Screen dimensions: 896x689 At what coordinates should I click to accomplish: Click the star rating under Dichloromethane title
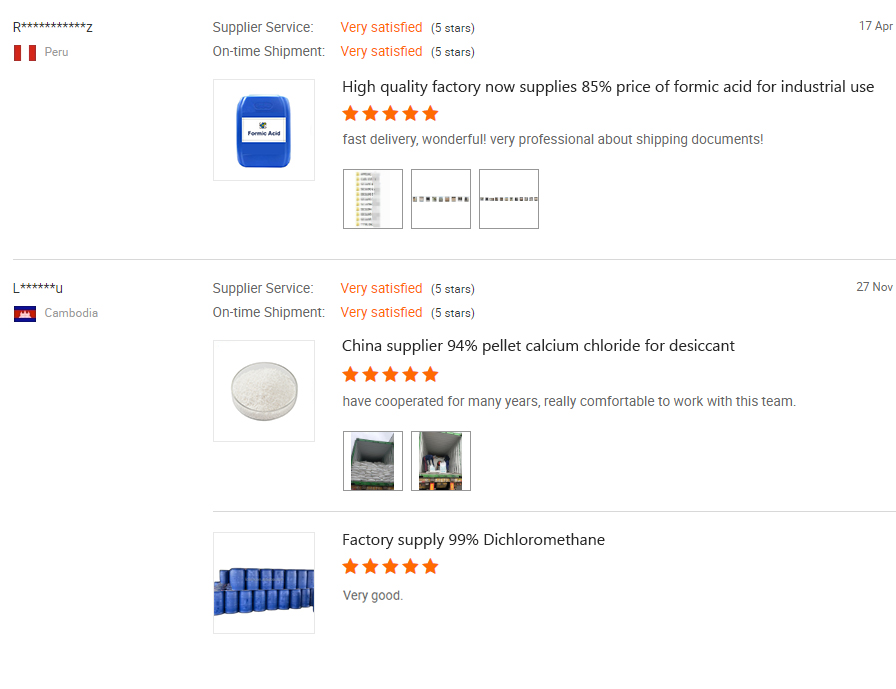pyautogui.click(x=390, y=566)
